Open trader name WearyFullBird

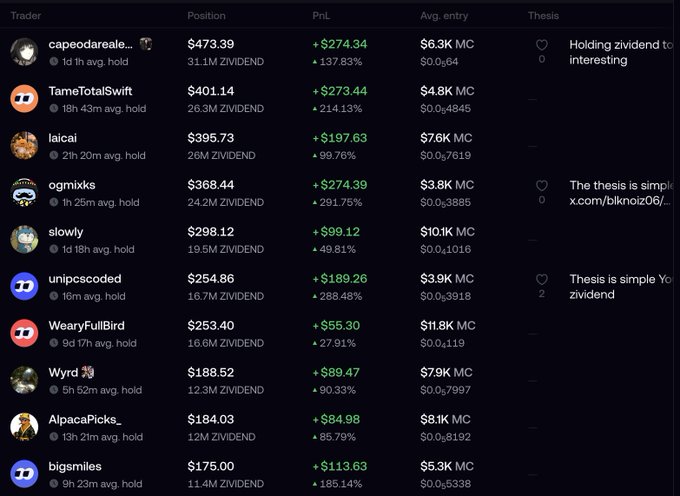[x=87, y=326]
